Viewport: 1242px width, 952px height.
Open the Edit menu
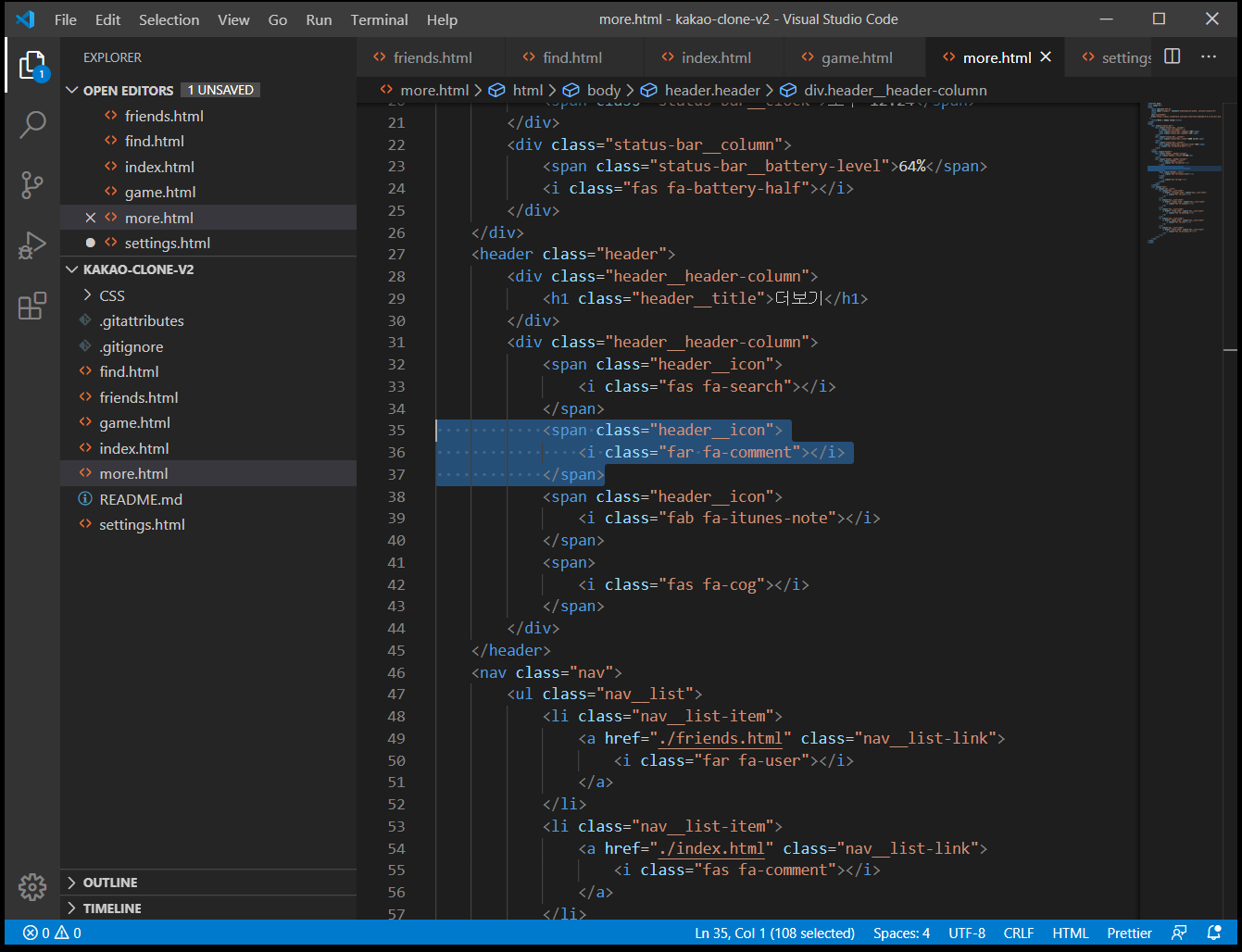pos(107,19)
